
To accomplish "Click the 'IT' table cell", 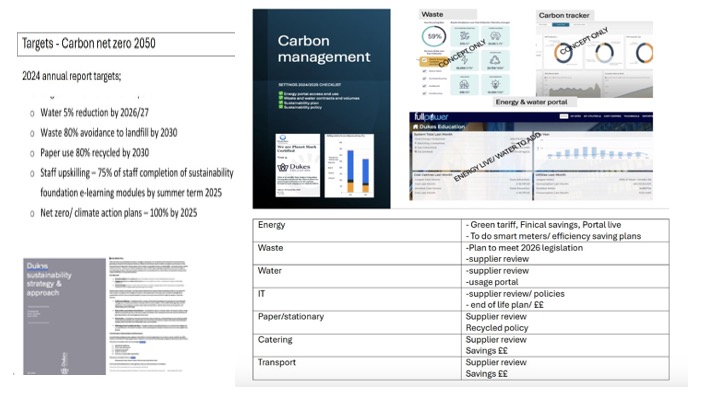I will pos(357,299).
